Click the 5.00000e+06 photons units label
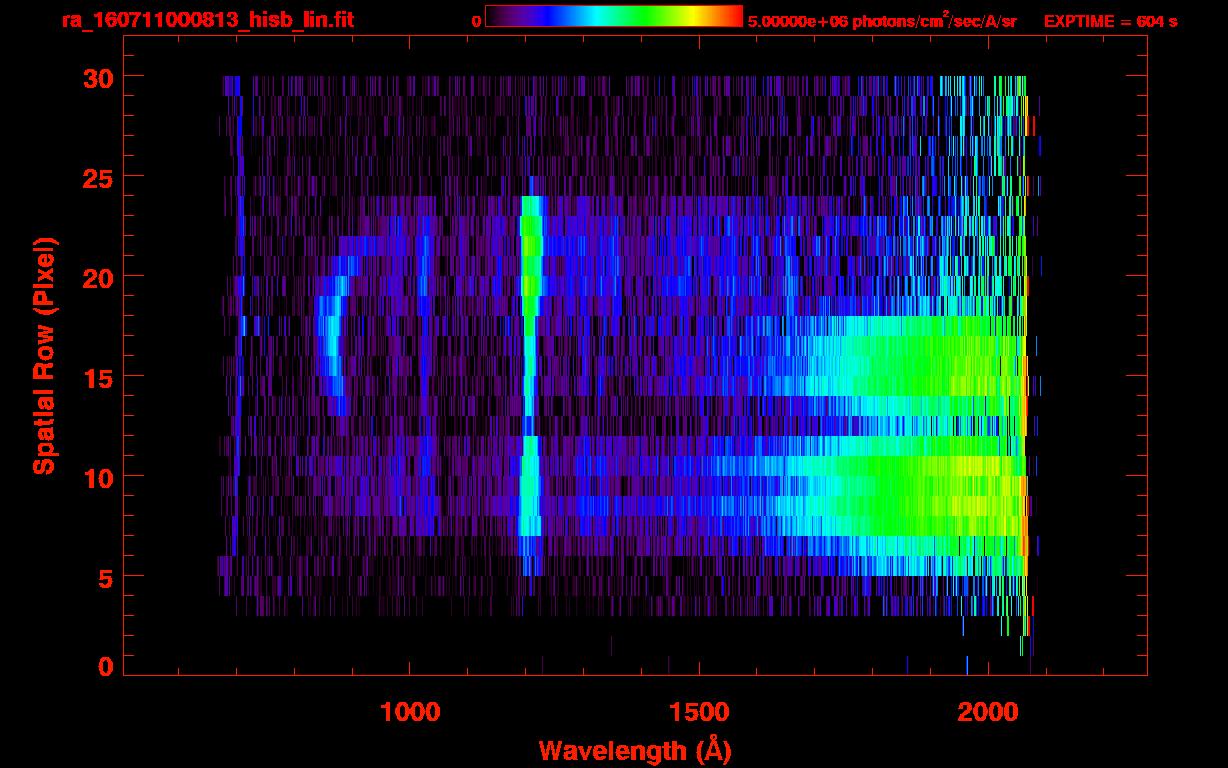Image resolution: width=1228 pixels, height=768 pixels. coord(881,21)
